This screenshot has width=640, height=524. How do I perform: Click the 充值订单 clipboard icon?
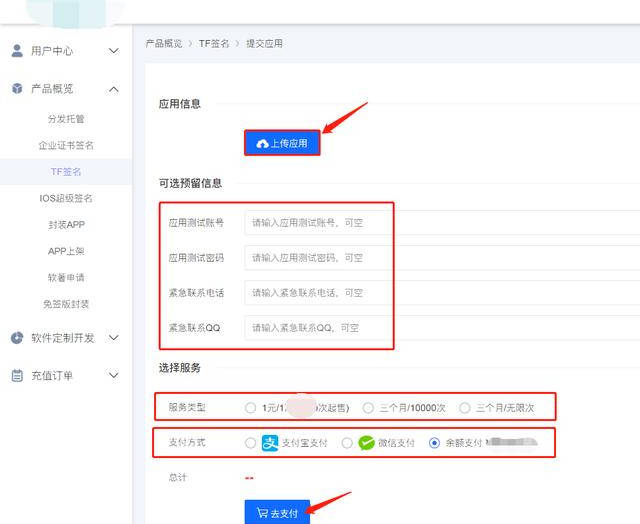click(x=17, y=376)
